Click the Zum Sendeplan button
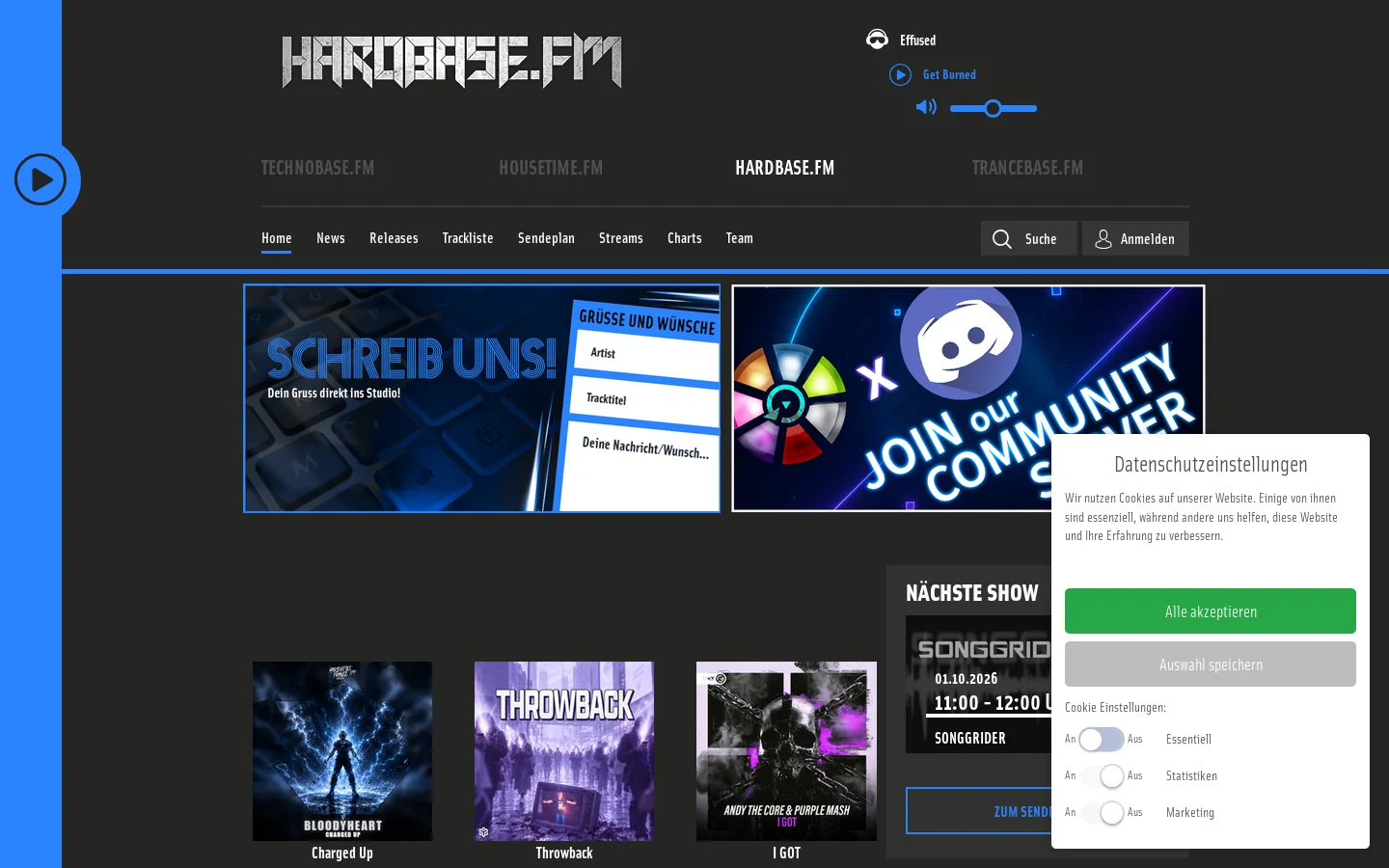 coord(978,811)
